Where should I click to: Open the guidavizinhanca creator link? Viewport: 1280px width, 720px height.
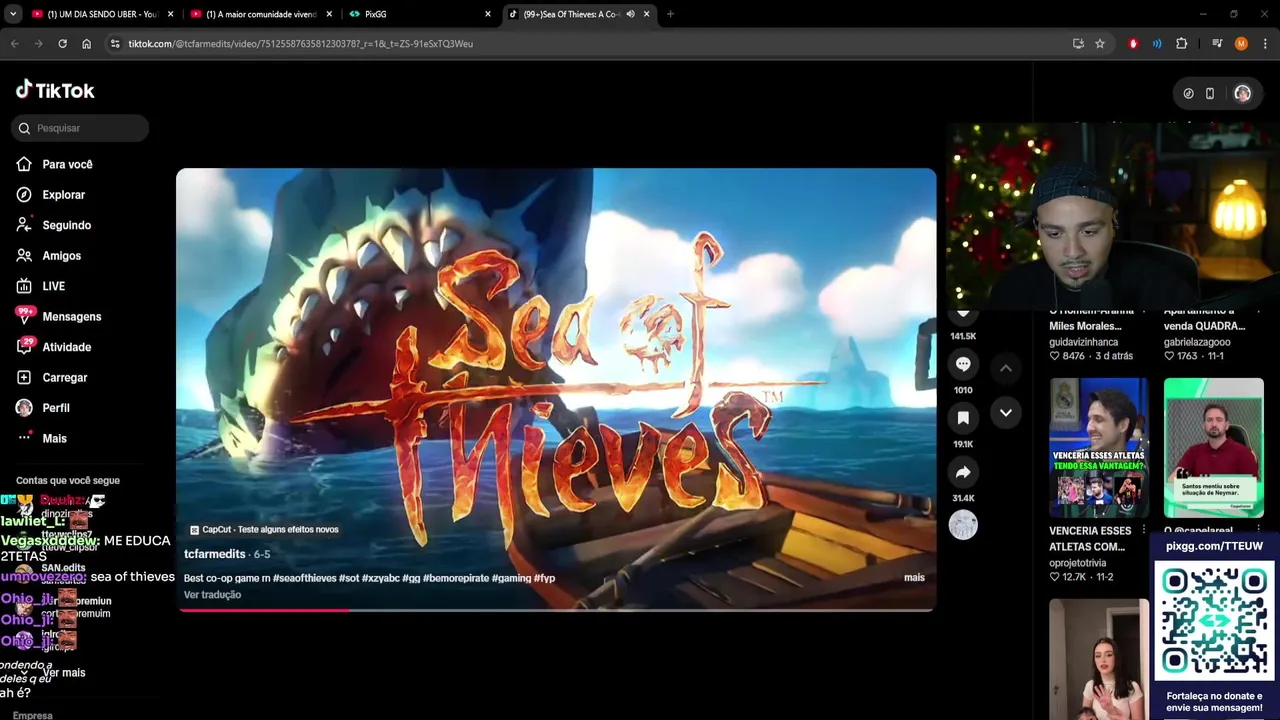1083,342
